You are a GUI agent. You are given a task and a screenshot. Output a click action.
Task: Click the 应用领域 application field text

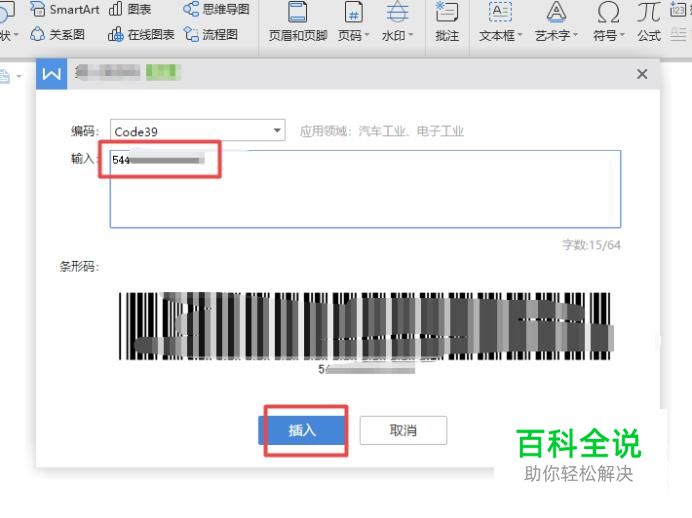tap(382, 131)
